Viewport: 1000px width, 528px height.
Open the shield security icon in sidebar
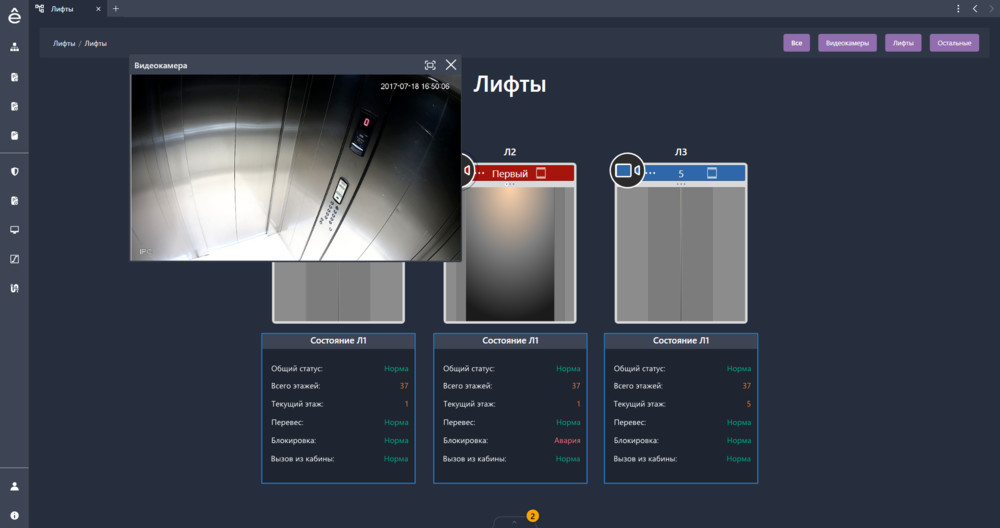pos(14,171)
